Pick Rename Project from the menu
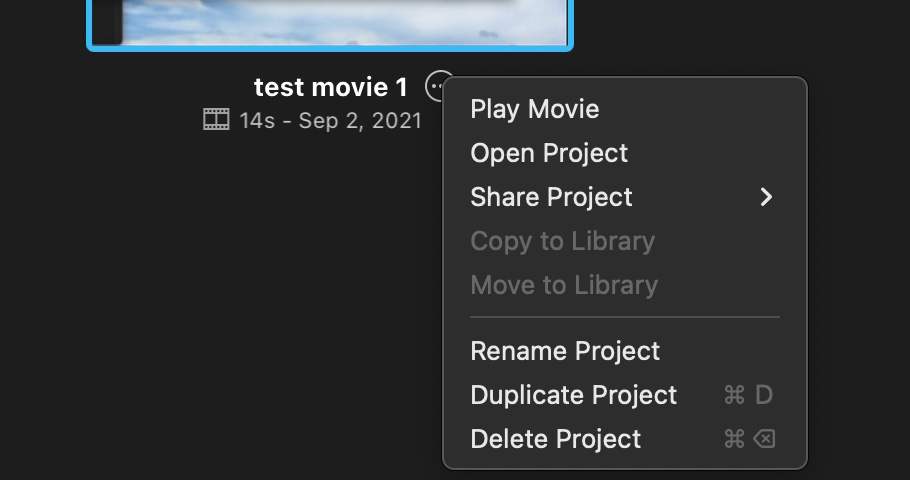The height and width of the screenshot is (480, 910). 565,351
